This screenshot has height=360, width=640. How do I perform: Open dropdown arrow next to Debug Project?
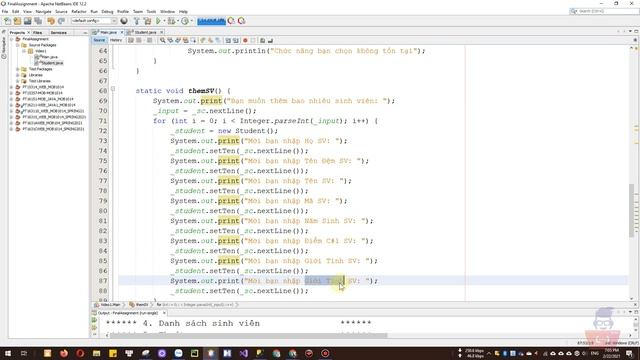178,21
